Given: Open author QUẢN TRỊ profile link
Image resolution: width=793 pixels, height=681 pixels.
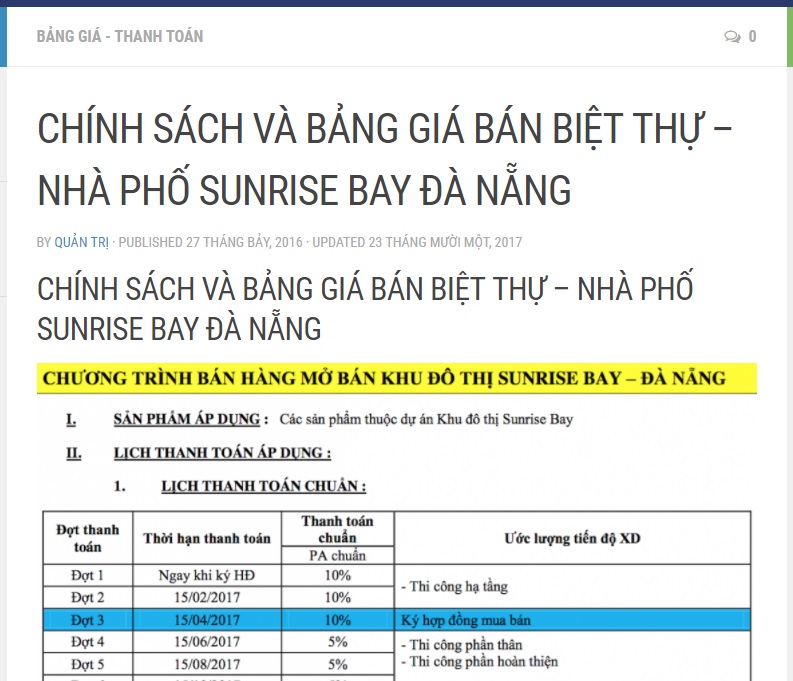Looking at the screenshot, I should [81, 243].
